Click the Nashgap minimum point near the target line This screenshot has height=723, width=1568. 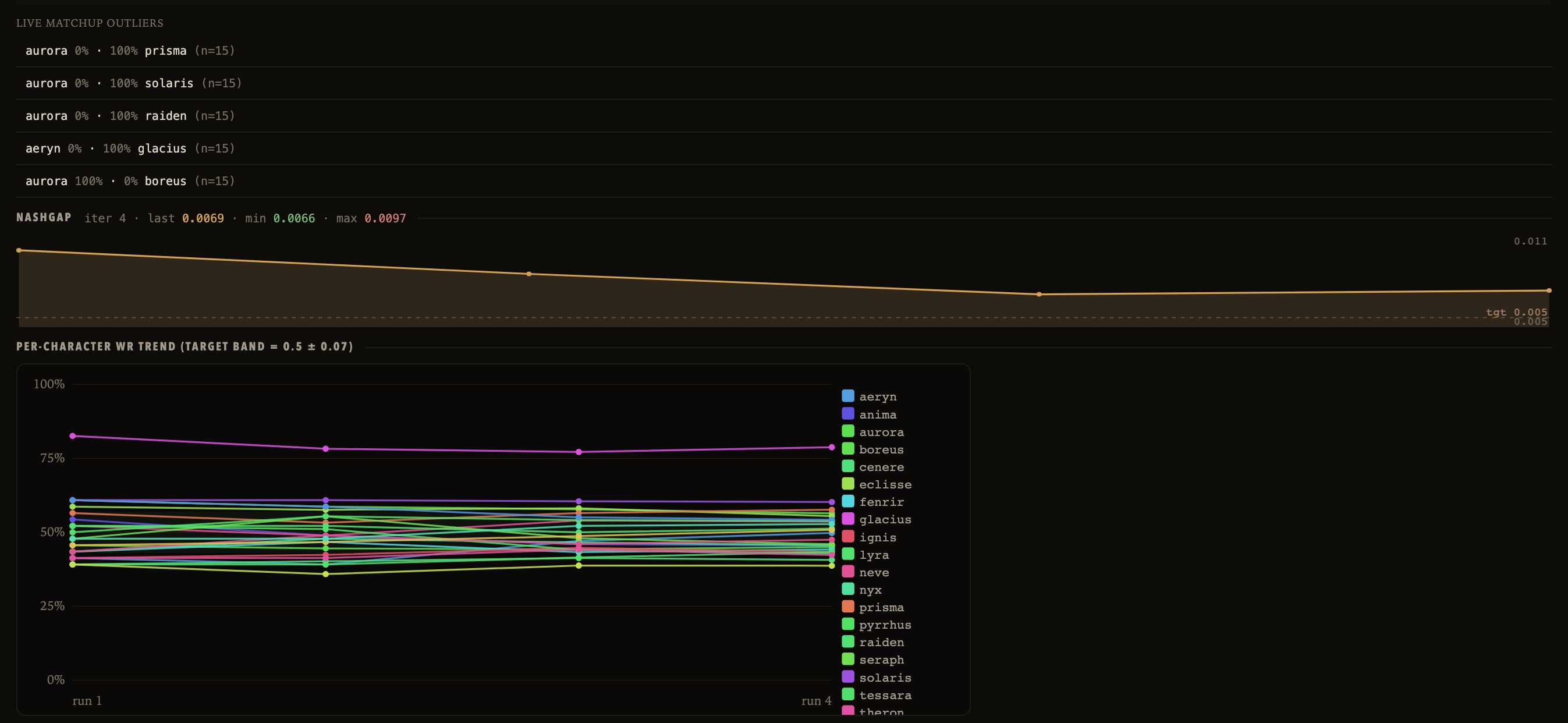[x=1038, y=294]
